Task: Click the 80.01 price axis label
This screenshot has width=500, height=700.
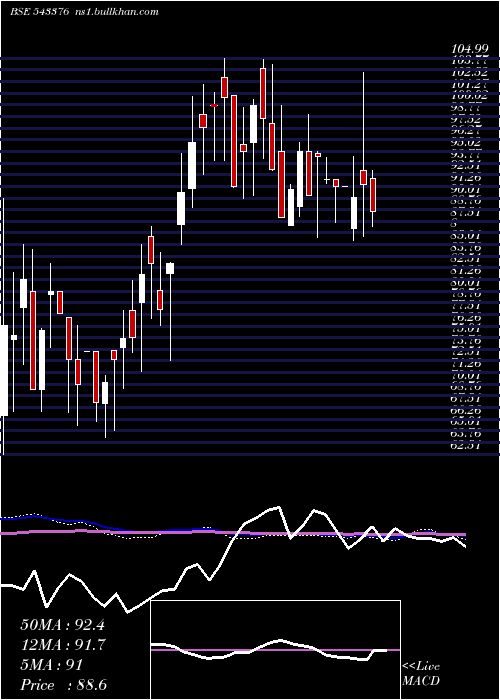Action: pos(466,282)
